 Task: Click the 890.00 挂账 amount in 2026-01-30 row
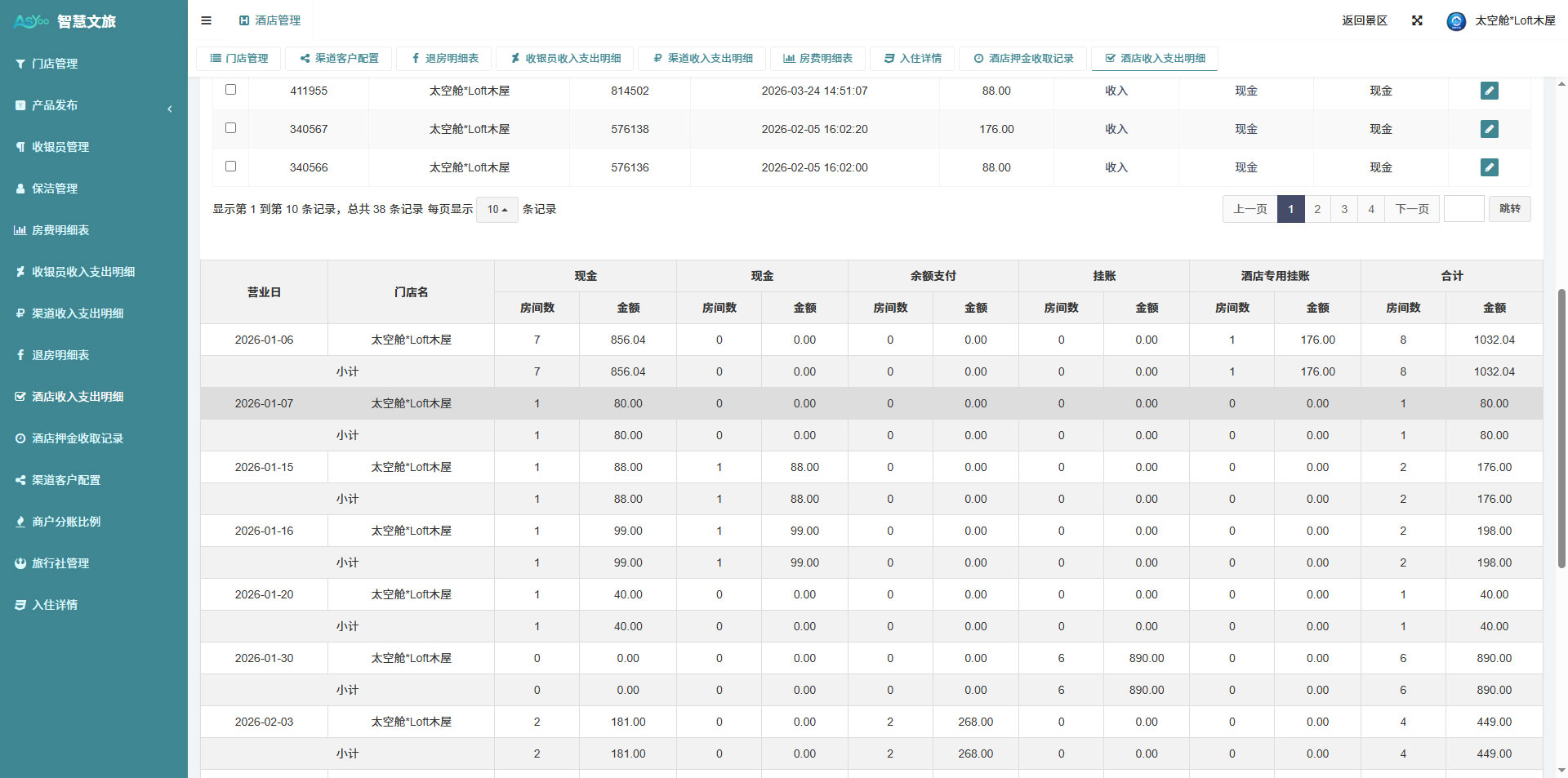click(1147, 658)
